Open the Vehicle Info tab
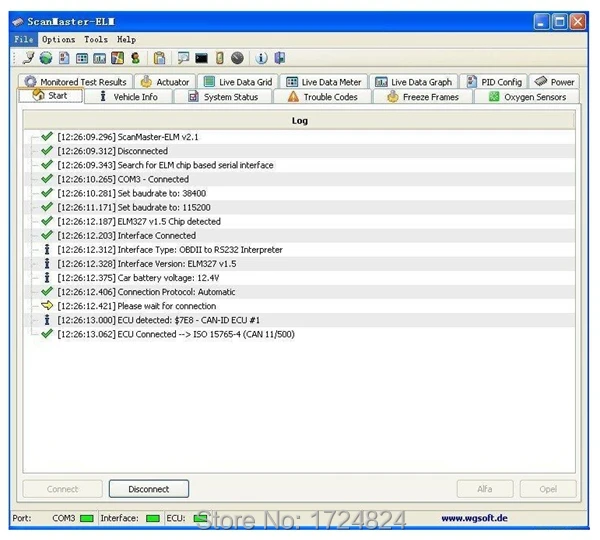This screenshot has width=600, height=540. 129,97
